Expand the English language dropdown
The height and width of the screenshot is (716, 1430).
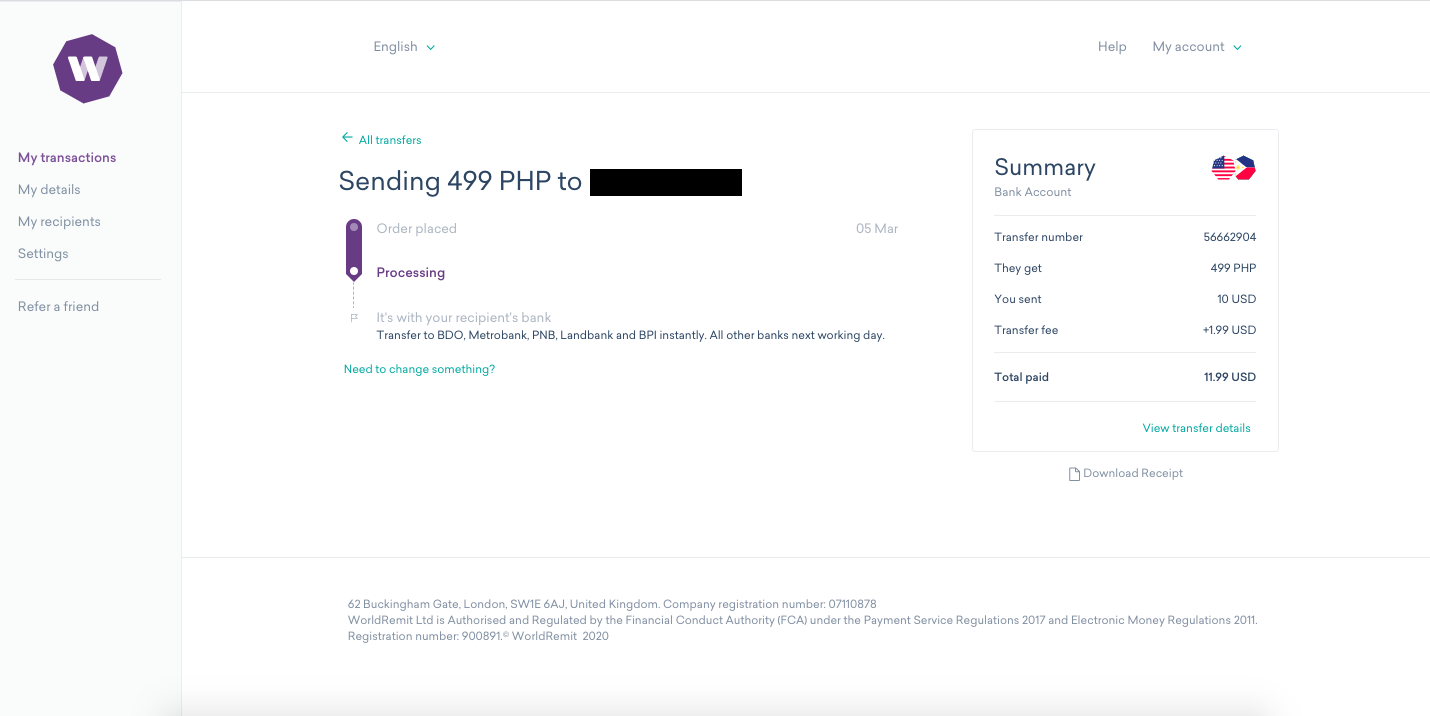[x=404, y=47]
